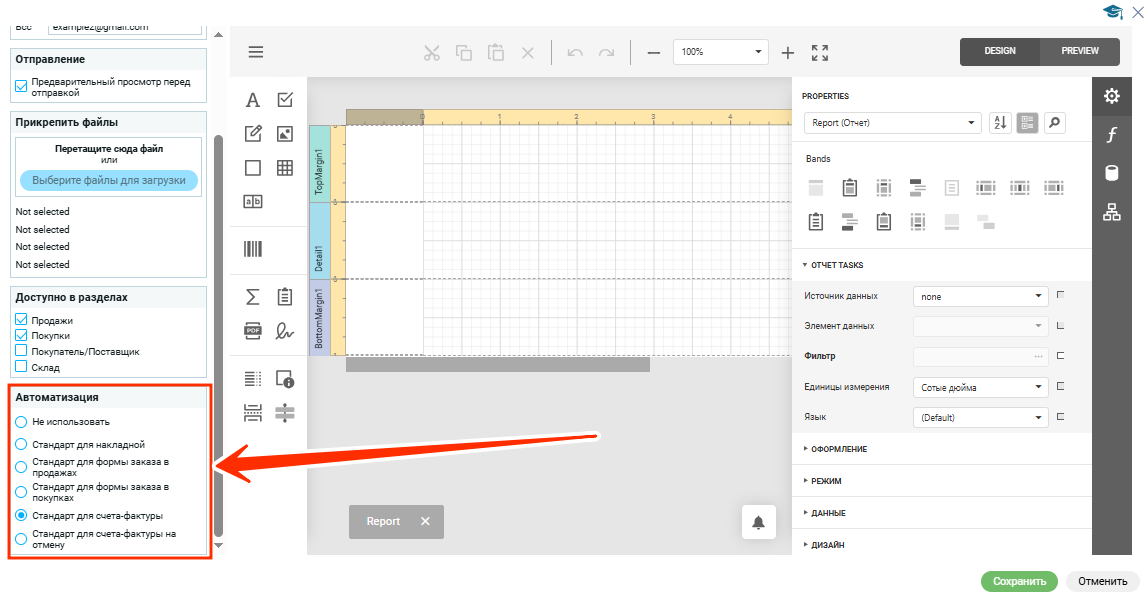Viewport: 1148px width, 598px height.
Task: Open the Field List database panel
Action: tap(1111, 173)
